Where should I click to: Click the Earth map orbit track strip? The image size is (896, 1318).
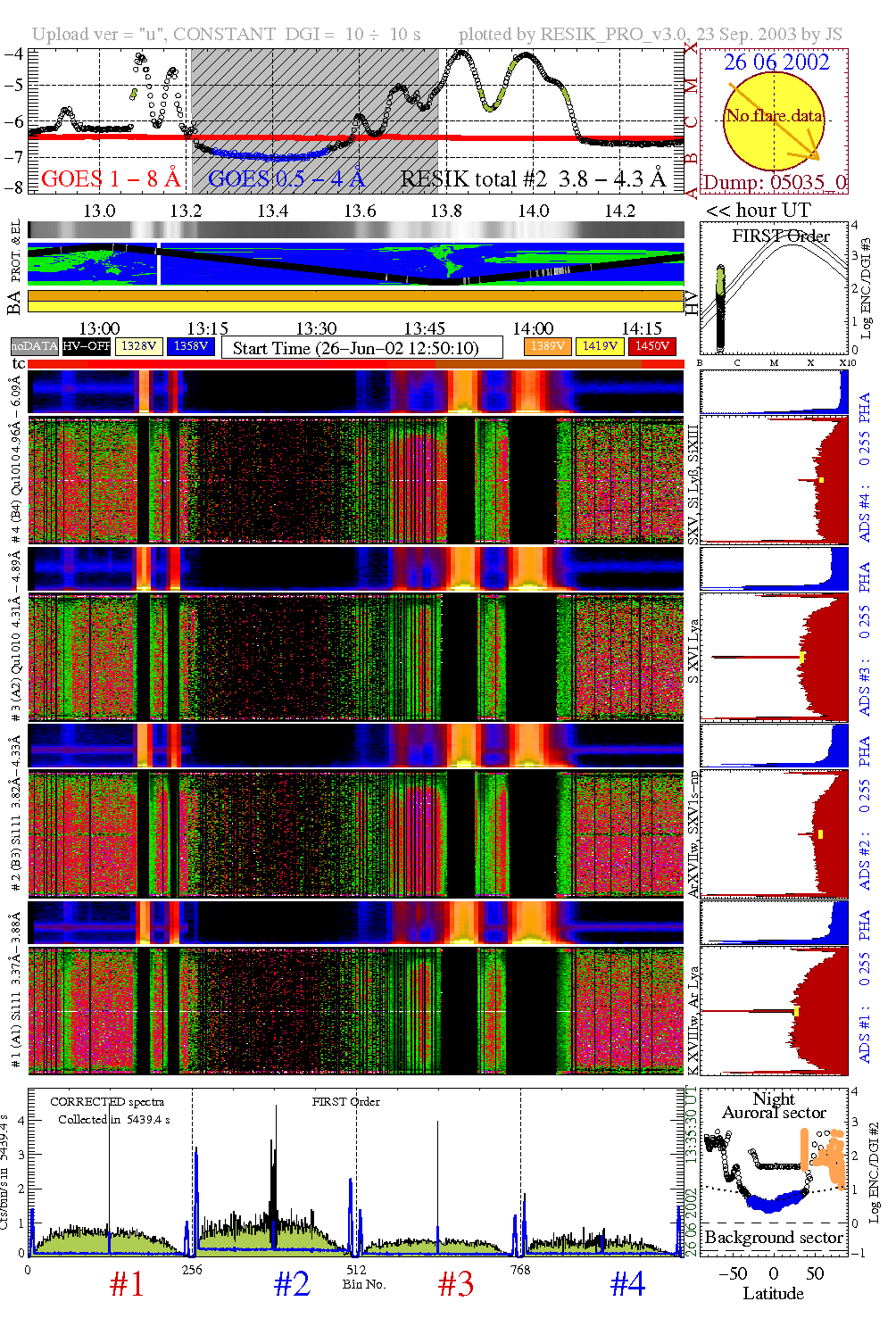355,263
